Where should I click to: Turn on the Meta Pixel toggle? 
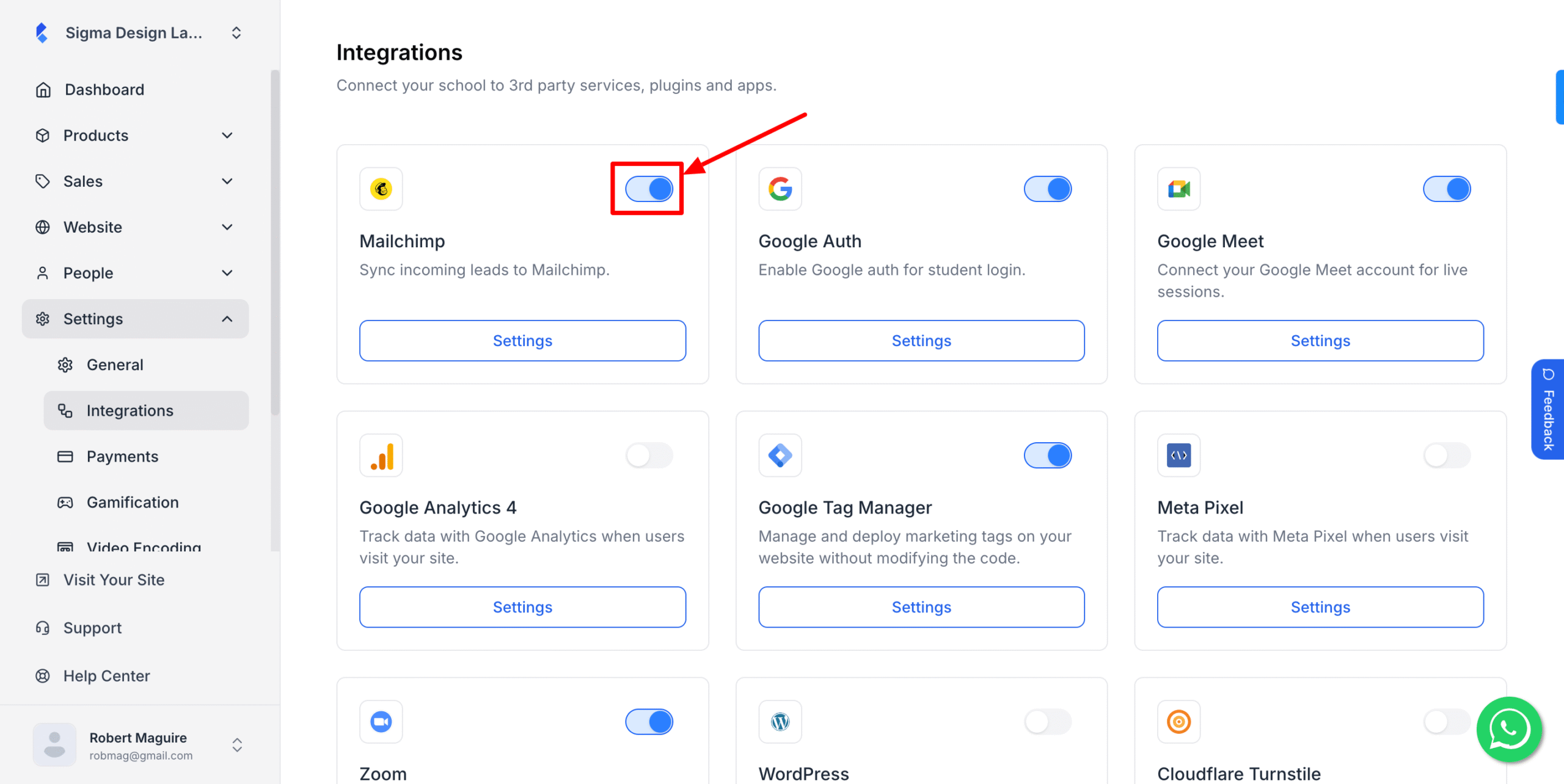1447,456
